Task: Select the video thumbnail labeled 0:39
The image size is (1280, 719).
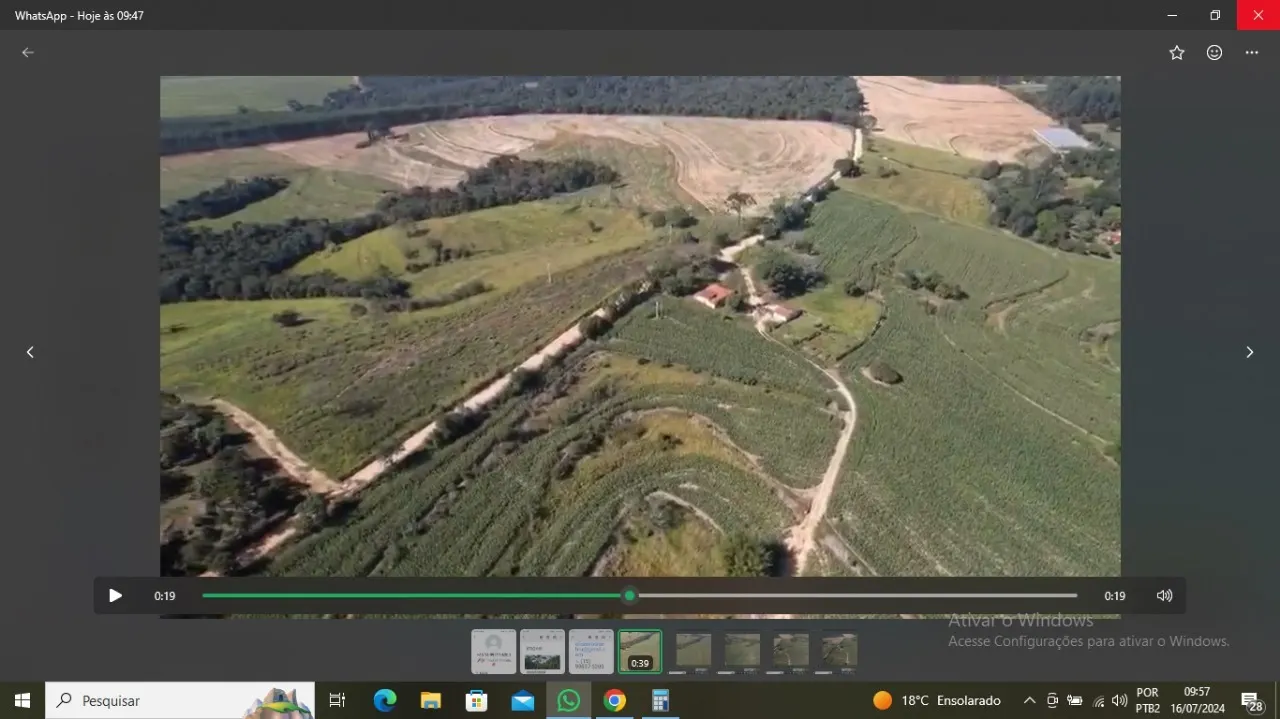Action: 640,651
